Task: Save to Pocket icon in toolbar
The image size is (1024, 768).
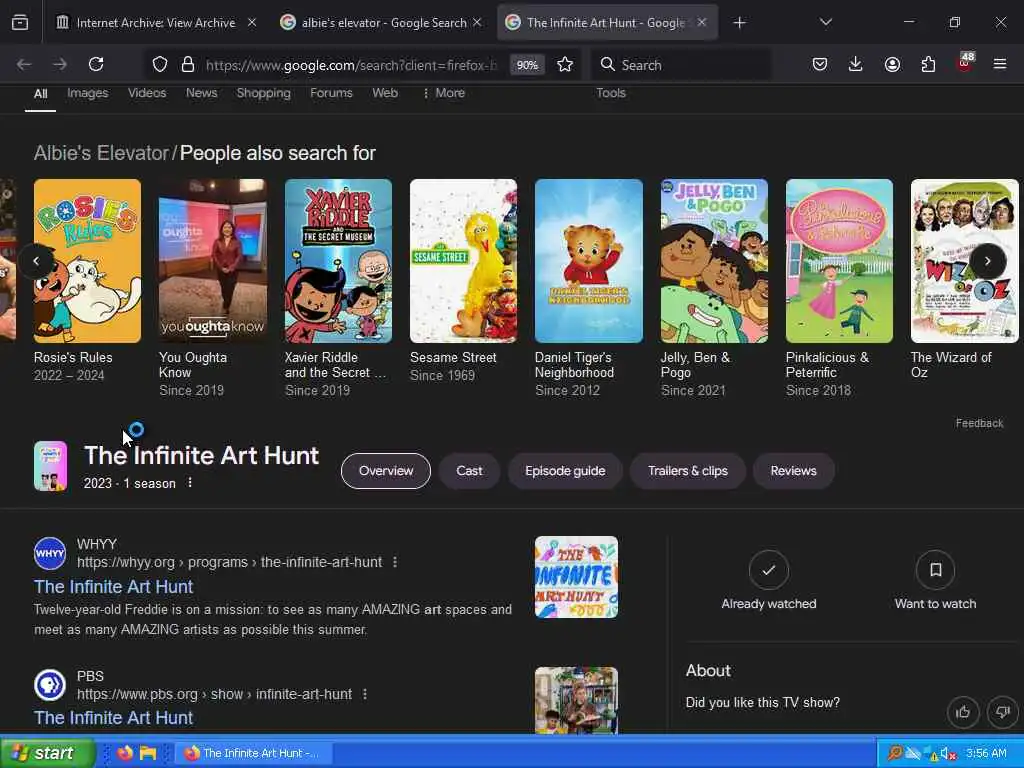Action: 820,64
